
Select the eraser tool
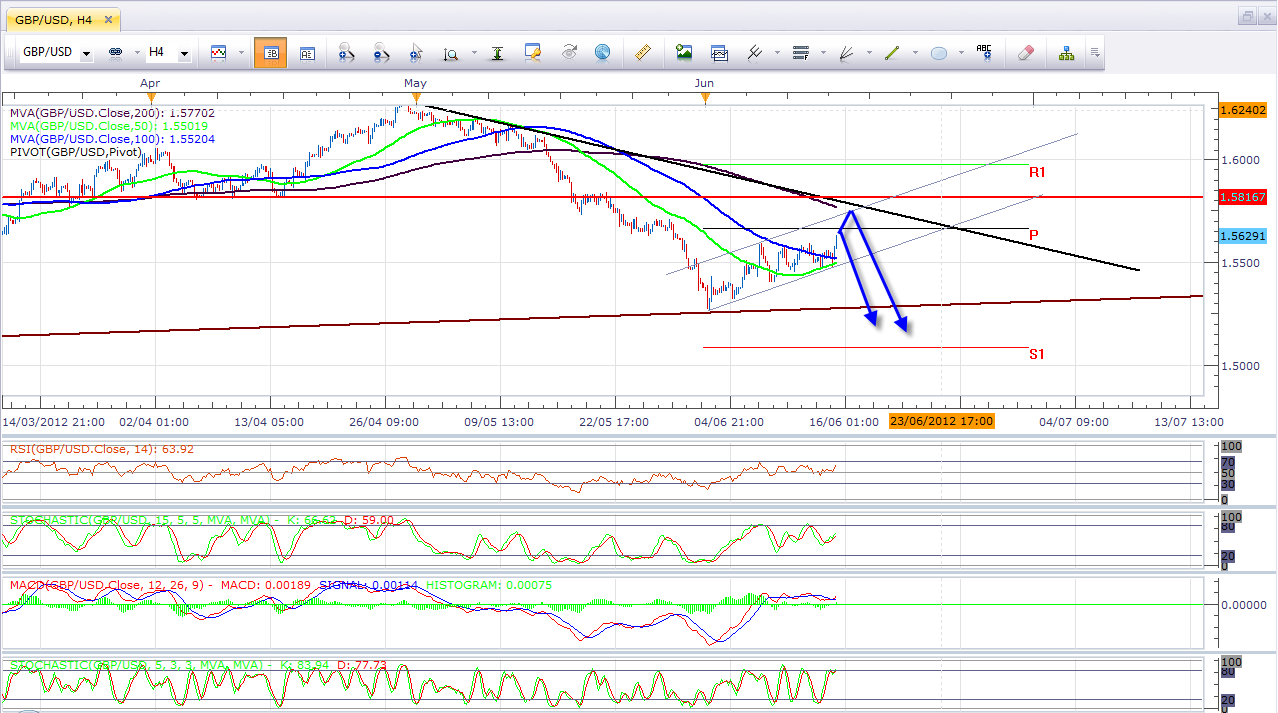pos(1025,52)
